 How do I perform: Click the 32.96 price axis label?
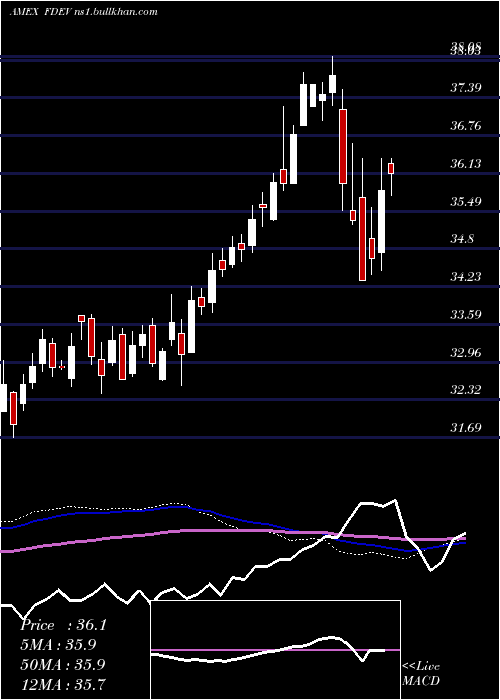pos(466,353)
